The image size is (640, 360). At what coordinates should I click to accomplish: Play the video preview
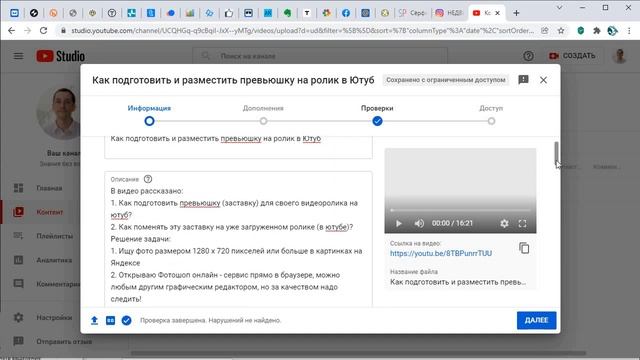click(x=399, y=223)
